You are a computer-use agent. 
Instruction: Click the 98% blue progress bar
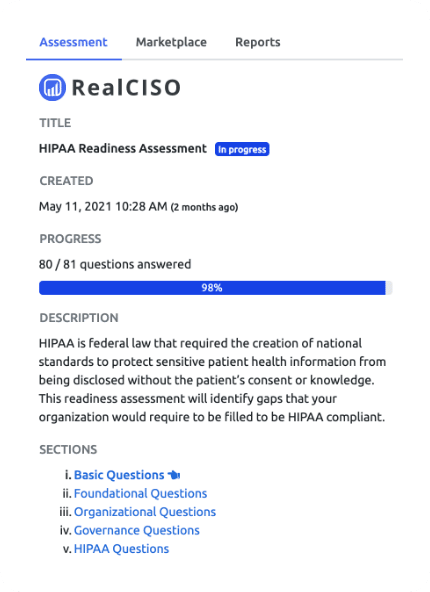tap(212, 288)
